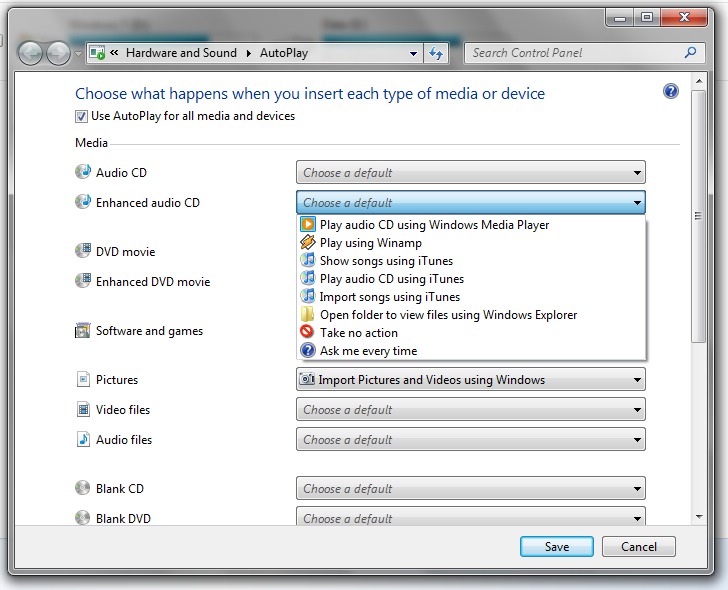728x590 pixels.
Task: Click the Enhanced DVD movie label
Action: pyautogui.click(x=153, y=282)
